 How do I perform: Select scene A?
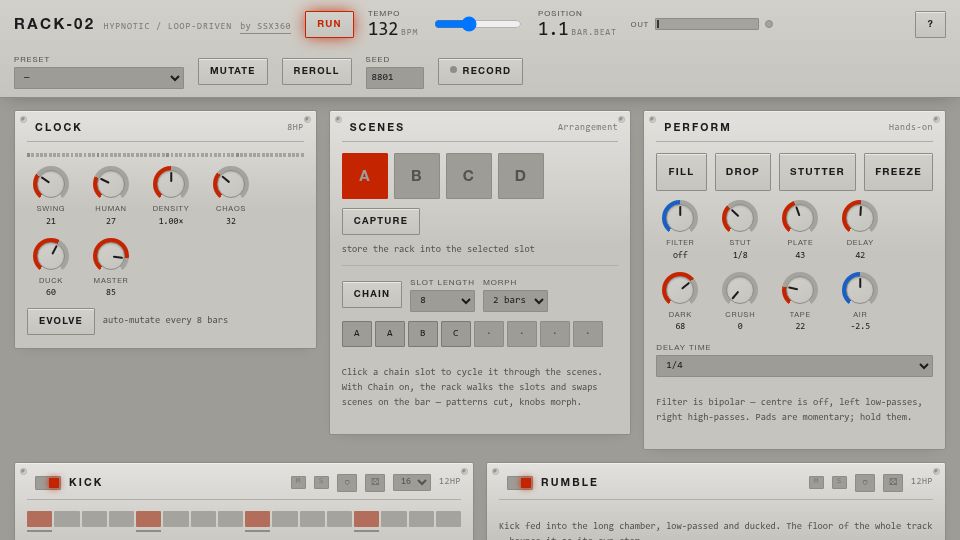(x=365, y=176)
